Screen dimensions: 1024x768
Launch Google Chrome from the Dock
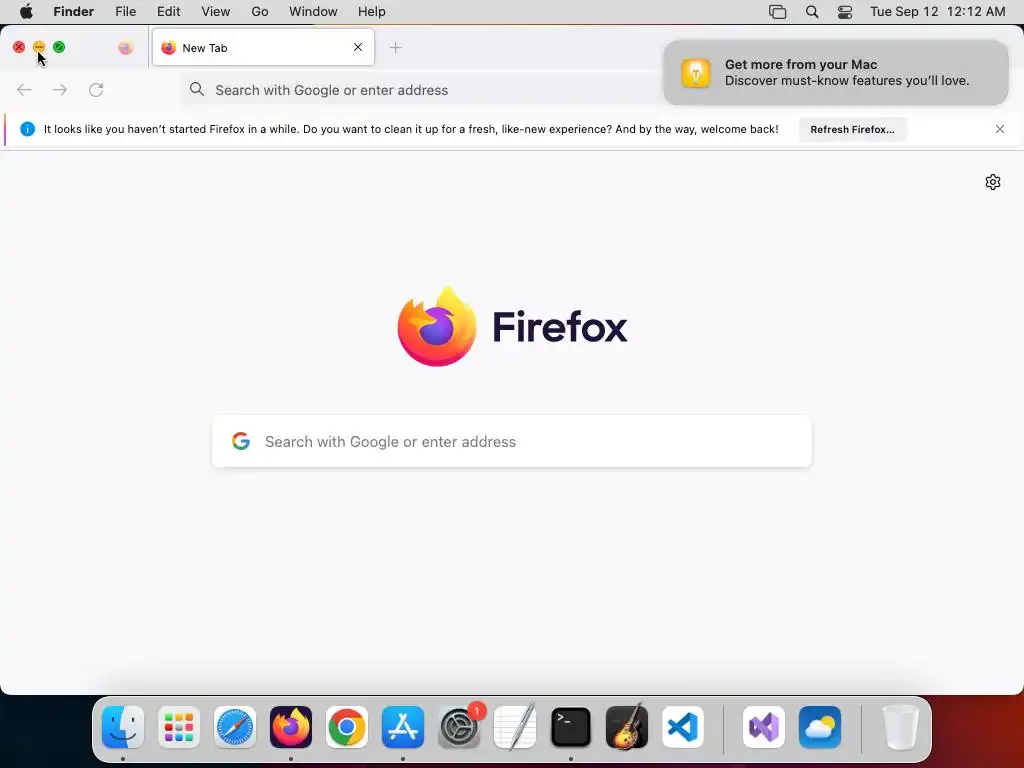(x=347, y=727)
